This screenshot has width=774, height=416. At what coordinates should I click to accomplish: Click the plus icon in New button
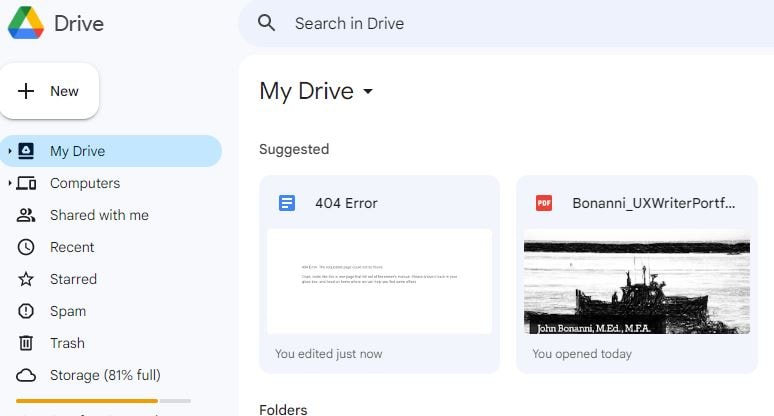coord(26,91)
